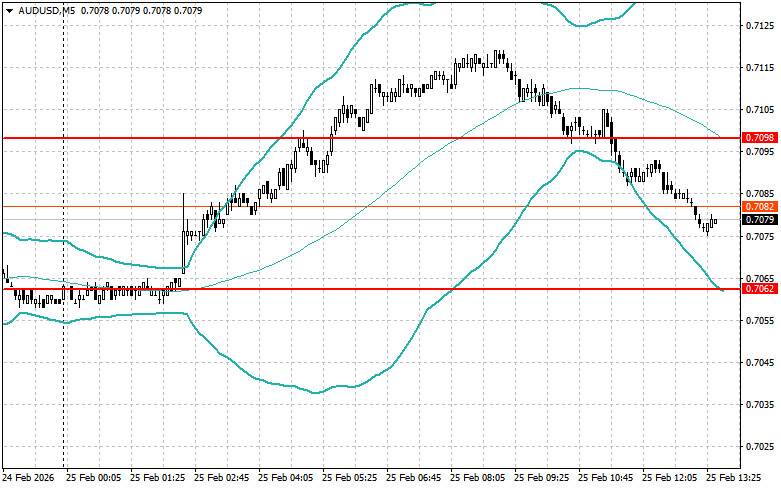Click the 0.7045 price scale value
Image resolution: width=781 pixels, height=489 pixels.
760,363
